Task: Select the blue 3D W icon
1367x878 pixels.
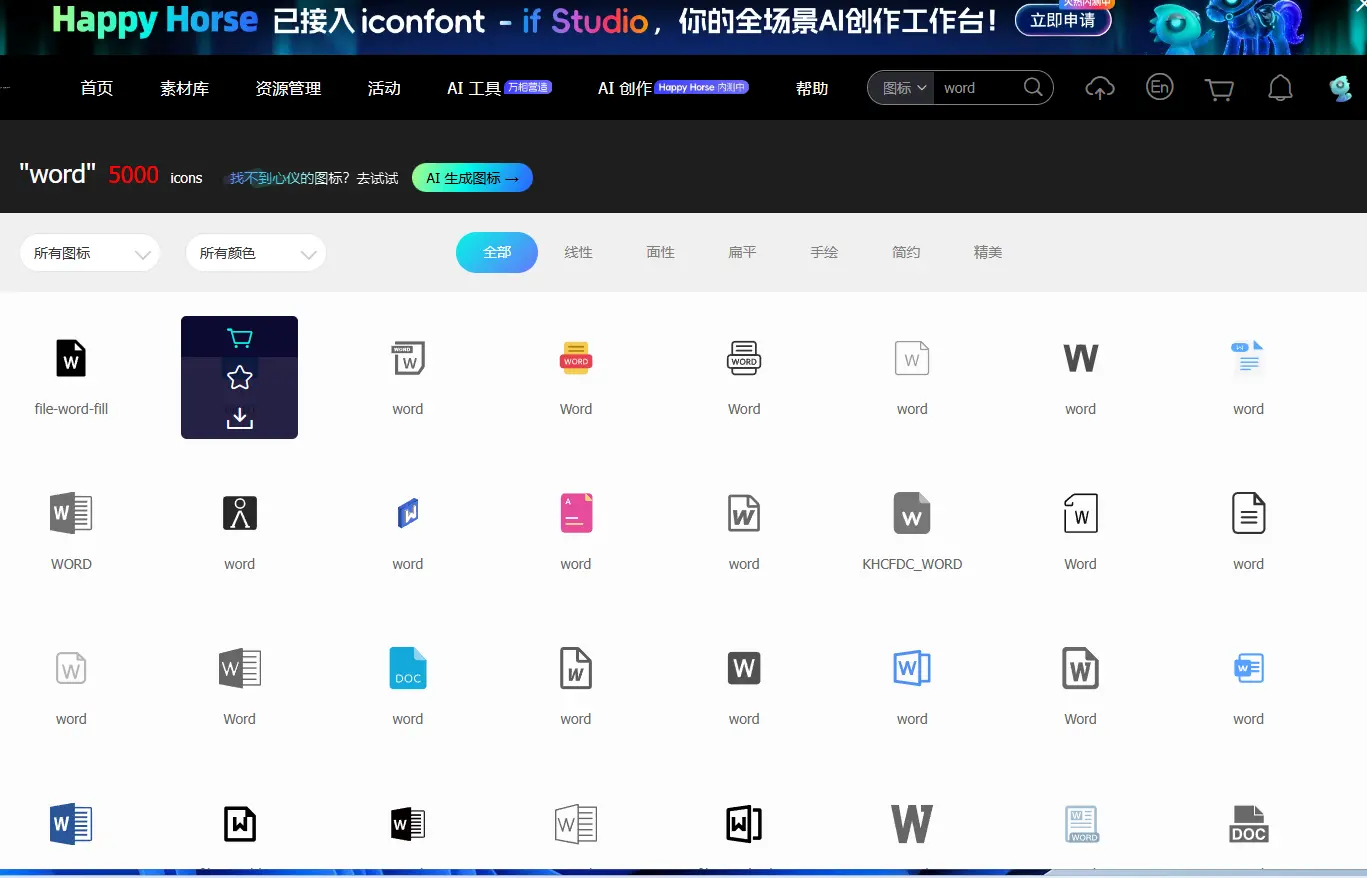Action: [408, 513]
